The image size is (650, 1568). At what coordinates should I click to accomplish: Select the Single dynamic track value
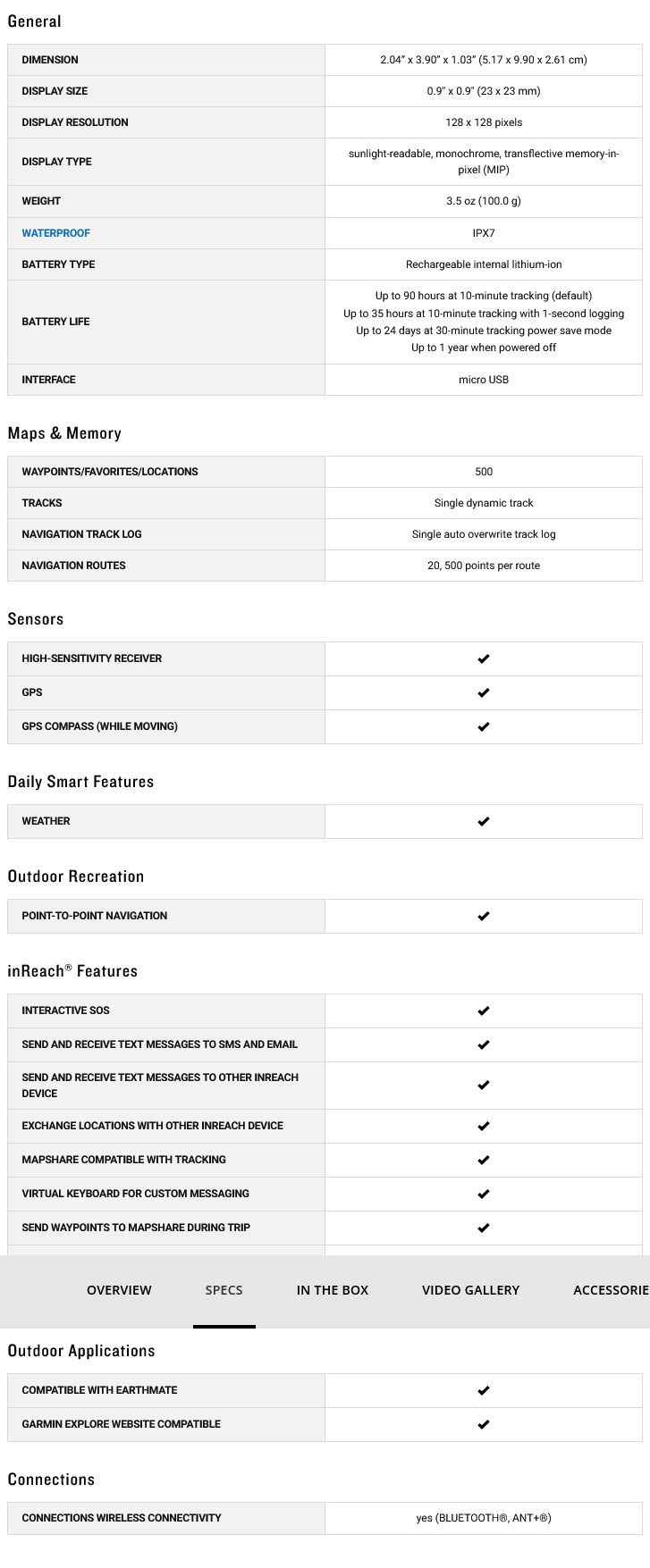pyautogui.click(x=484, y=503)
